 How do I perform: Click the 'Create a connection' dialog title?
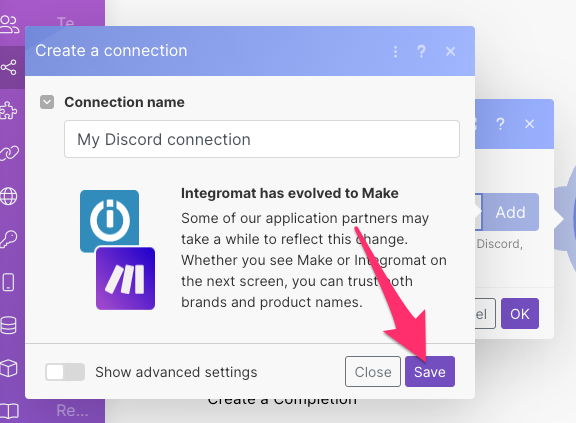[x=111, y=51]
